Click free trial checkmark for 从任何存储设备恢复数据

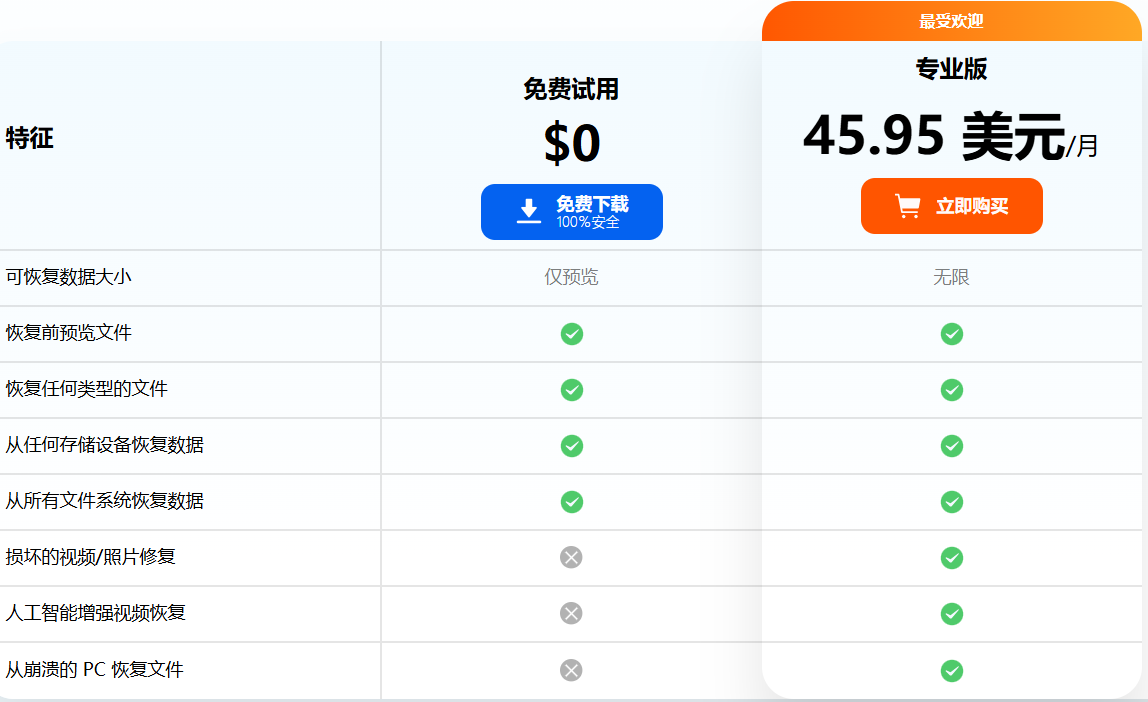coord(572,446)
